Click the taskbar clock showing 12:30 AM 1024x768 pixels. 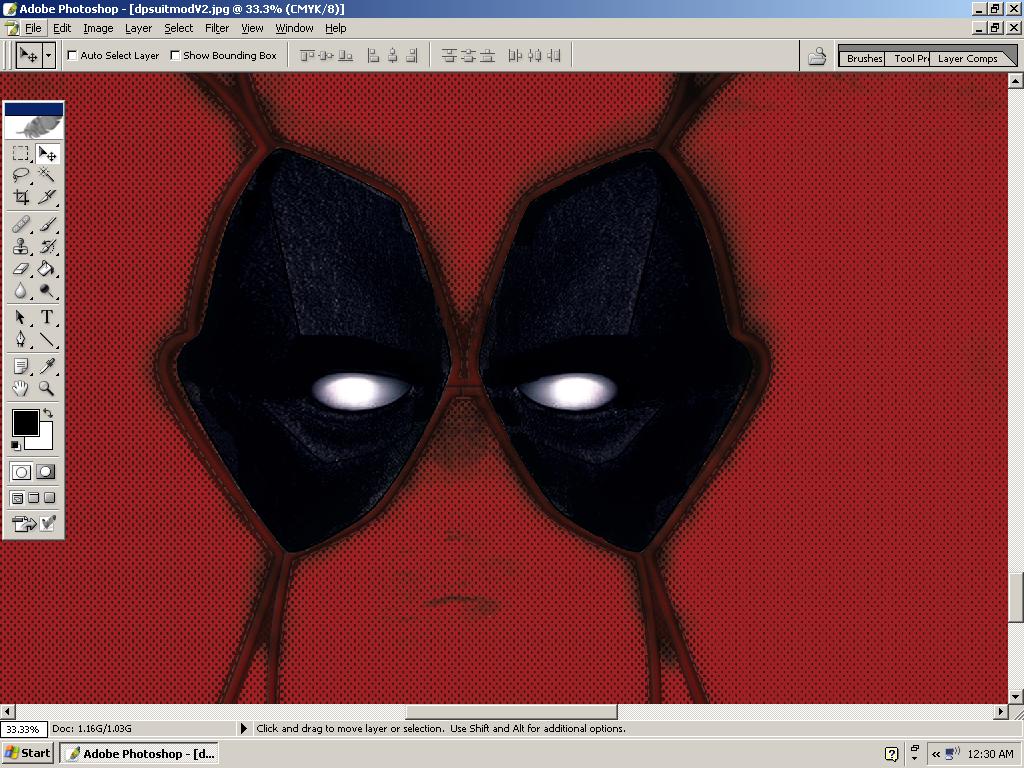coord(990,754)
